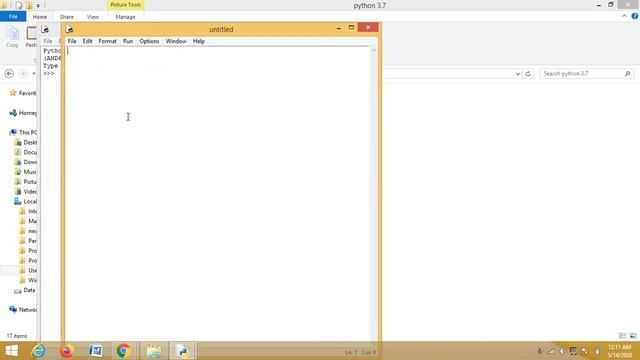Viewport: 640px width, 360px height.
Task: Open Desktop folder in navigation pane
Action: 26,142
